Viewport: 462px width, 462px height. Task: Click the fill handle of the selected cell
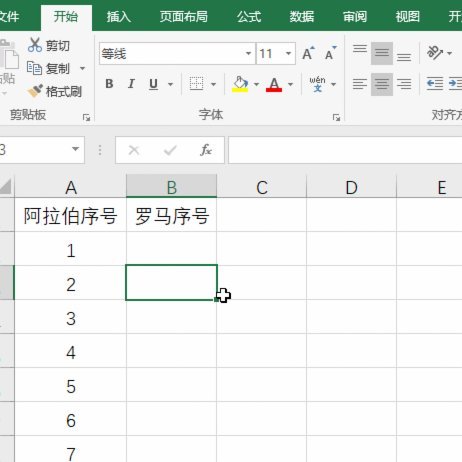217,300
